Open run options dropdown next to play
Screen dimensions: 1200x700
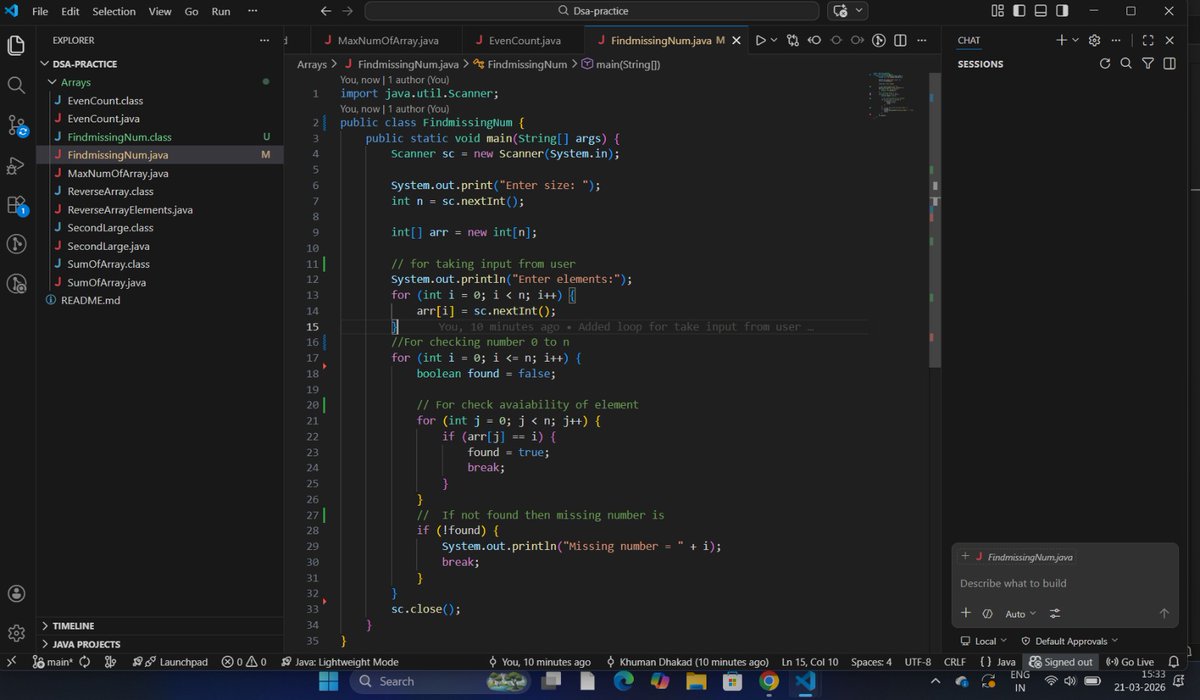775,41
